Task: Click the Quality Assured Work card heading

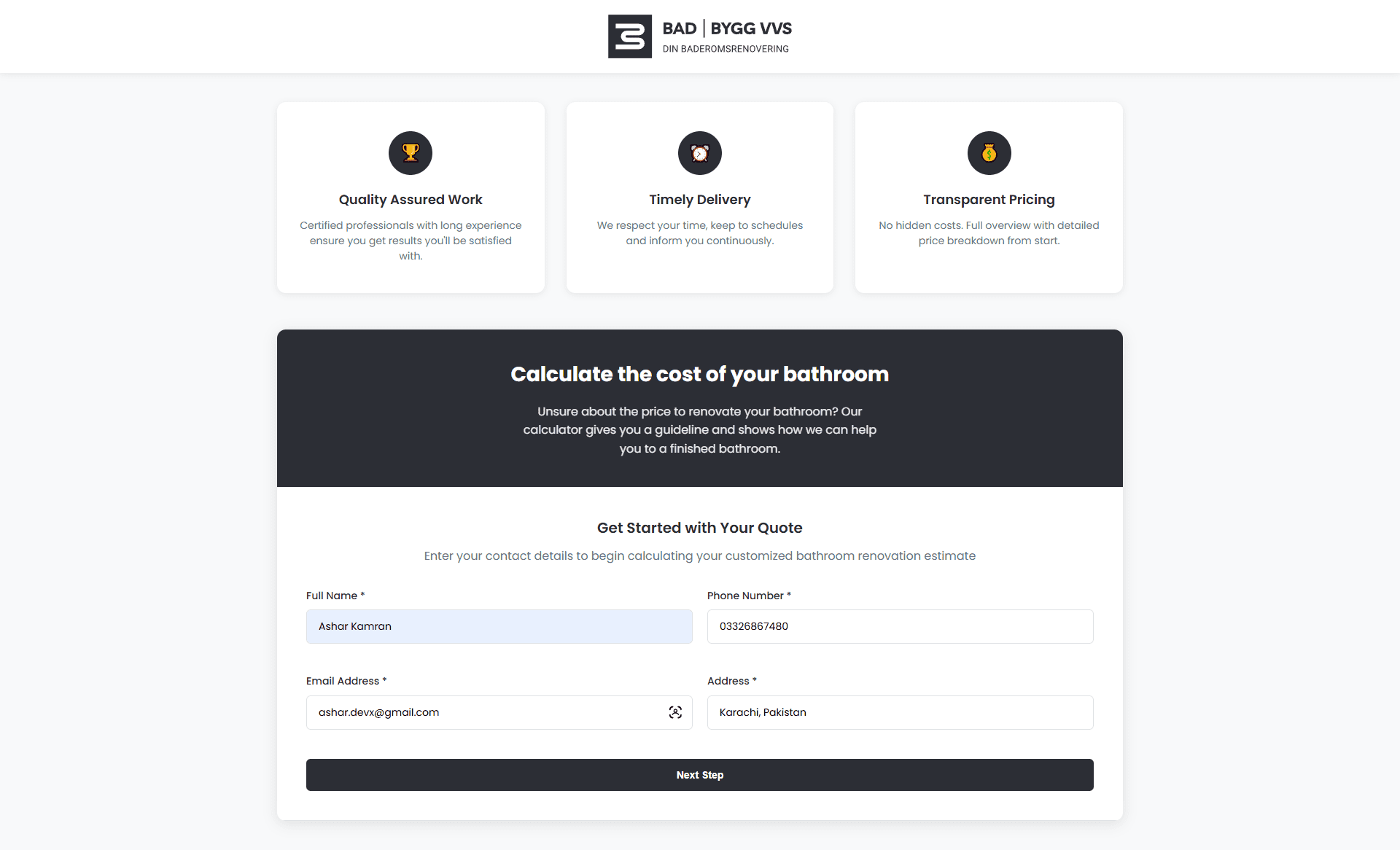Action: click(411, 200)
